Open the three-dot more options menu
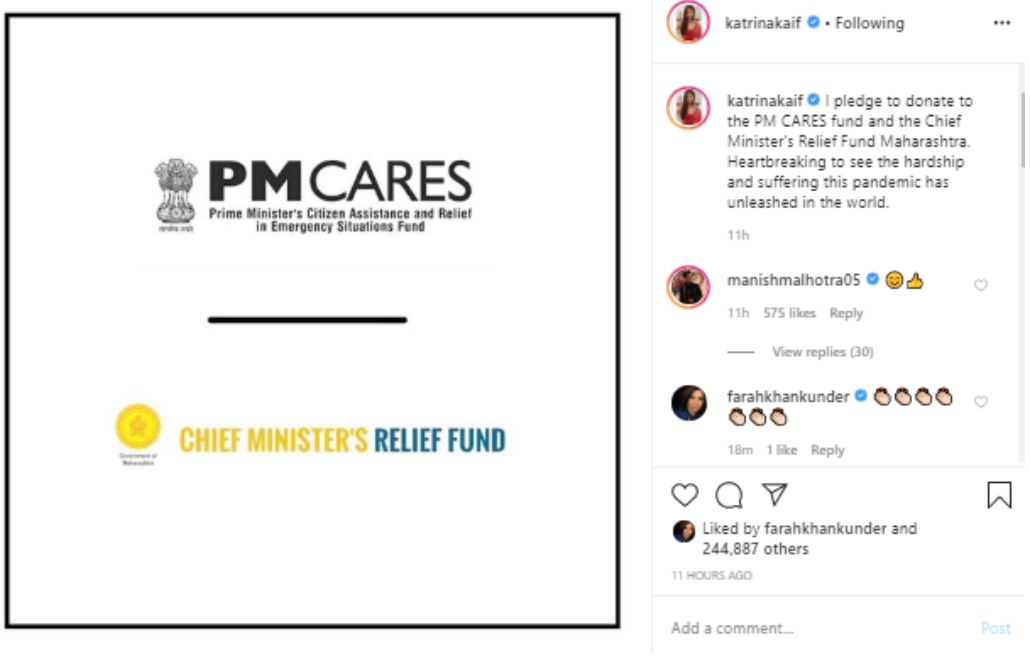 [x=1001, y=23]
